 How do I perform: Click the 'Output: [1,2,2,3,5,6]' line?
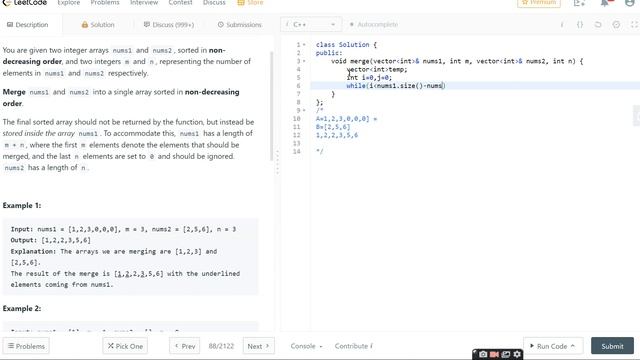[51, 240]
